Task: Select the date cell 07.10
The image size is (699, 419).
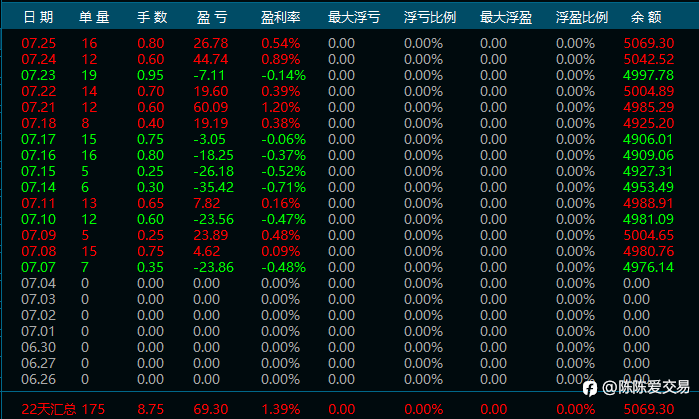Action: pos(39,219)
